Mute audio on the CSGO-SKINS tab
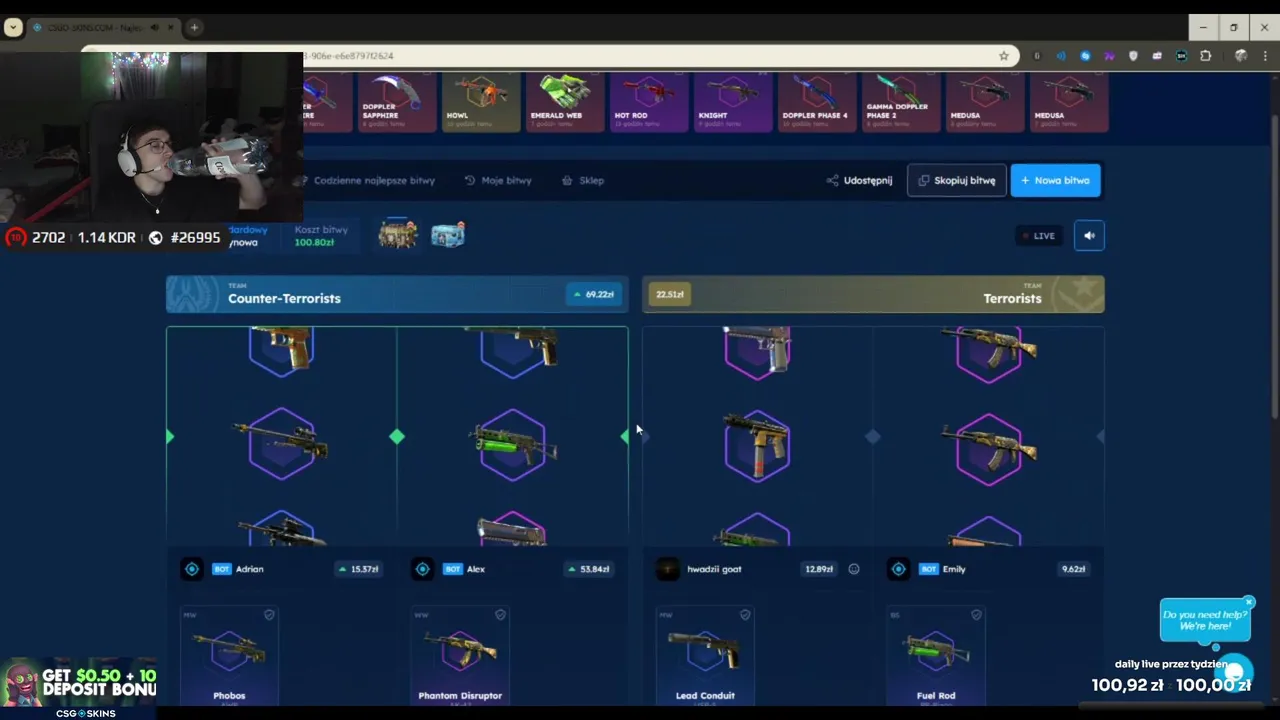1280x720 pixels. click(x=154, y=27)
